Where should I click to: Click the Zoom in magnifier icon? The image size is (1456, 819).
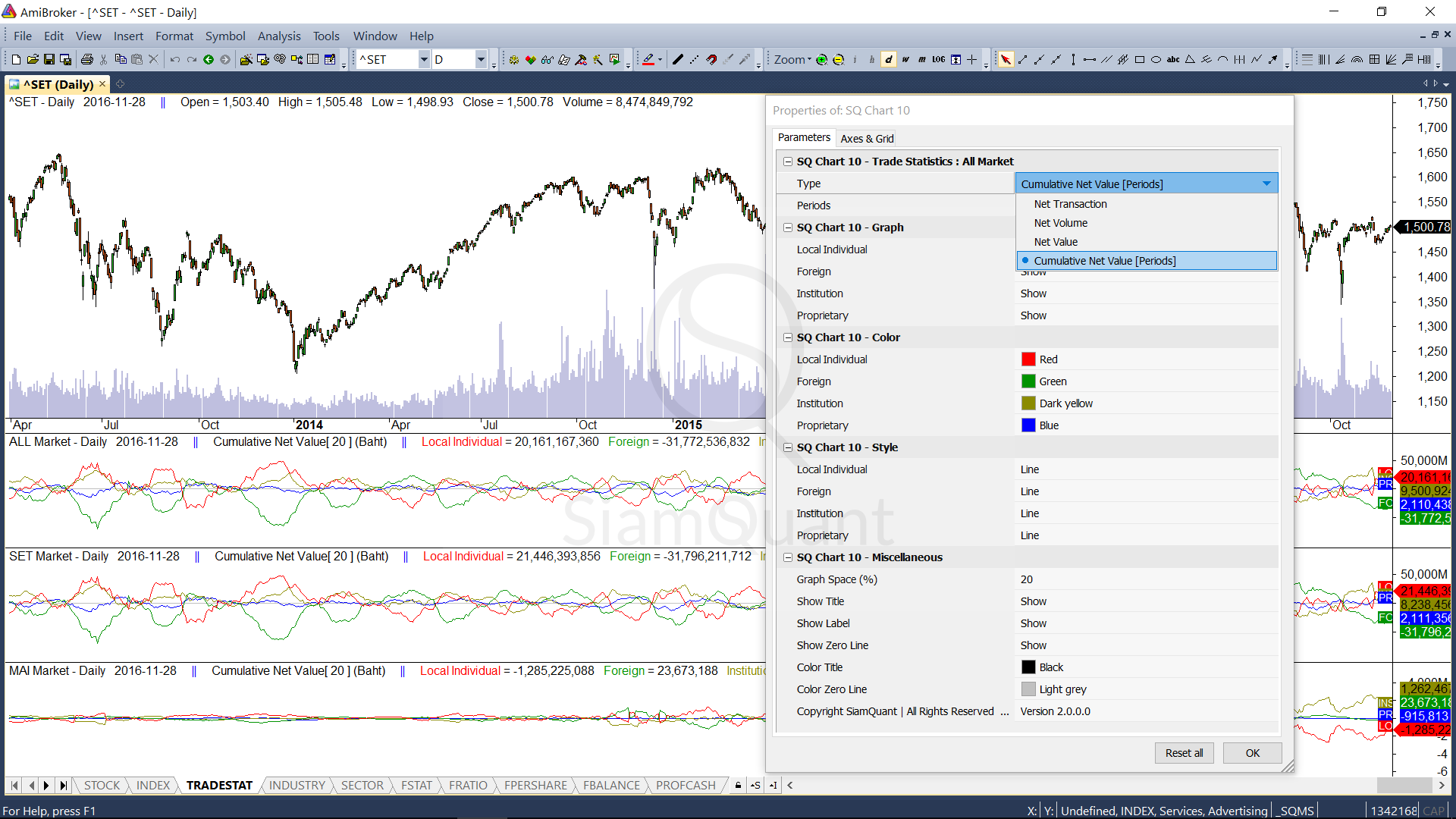(821, 59)
